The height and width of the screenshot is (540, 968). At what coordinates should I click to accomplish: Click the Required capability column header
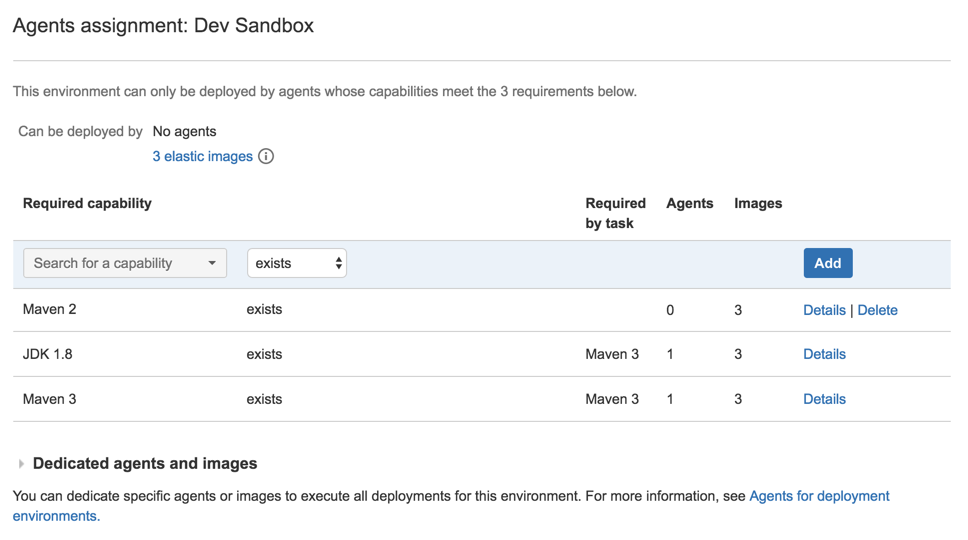tap(87, 204)
